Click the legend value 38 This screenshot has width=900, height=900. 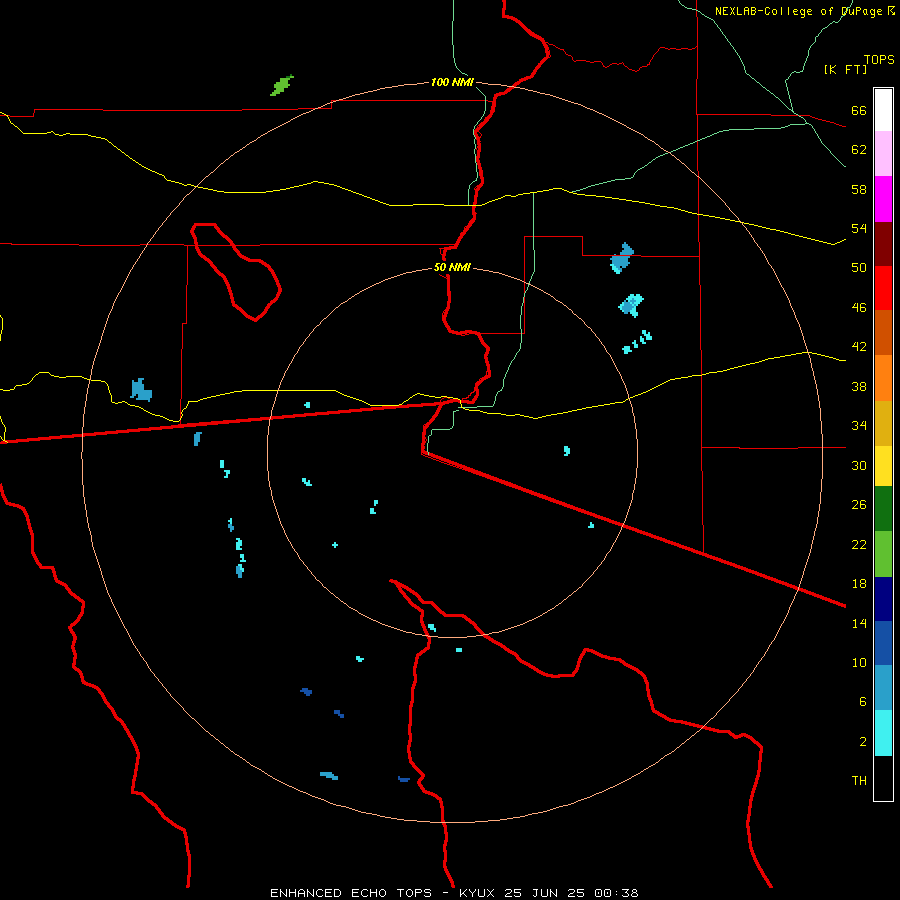tap(859, 386)
